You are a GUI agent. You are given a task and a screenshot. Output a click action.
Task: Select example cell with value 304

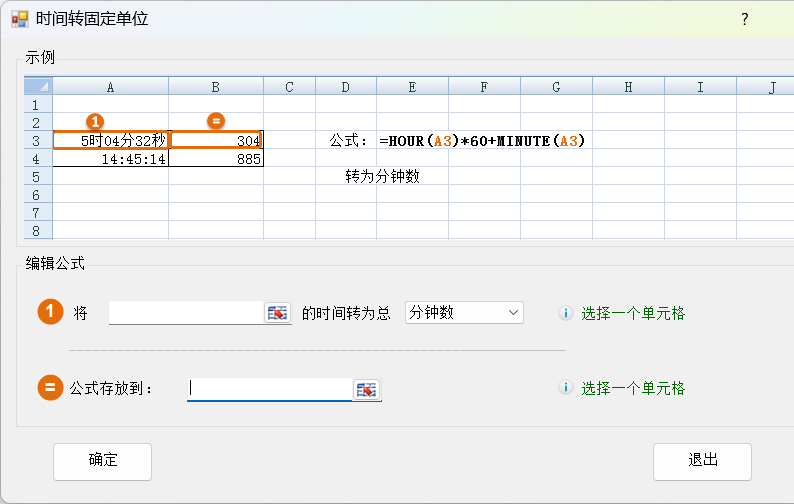216,141
